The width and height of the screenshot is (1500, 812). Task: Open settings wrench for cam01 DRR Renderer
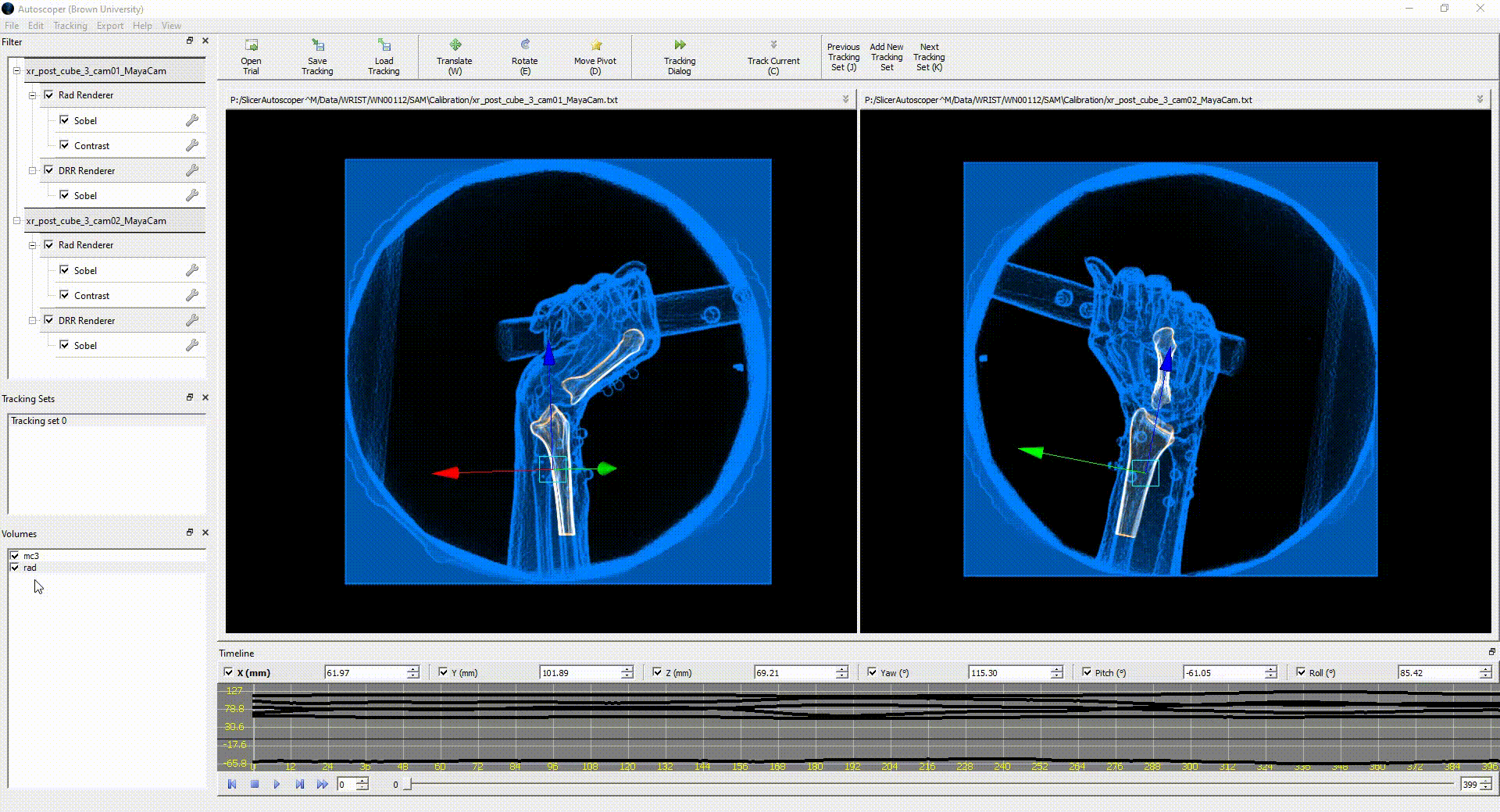coord(192,170)
